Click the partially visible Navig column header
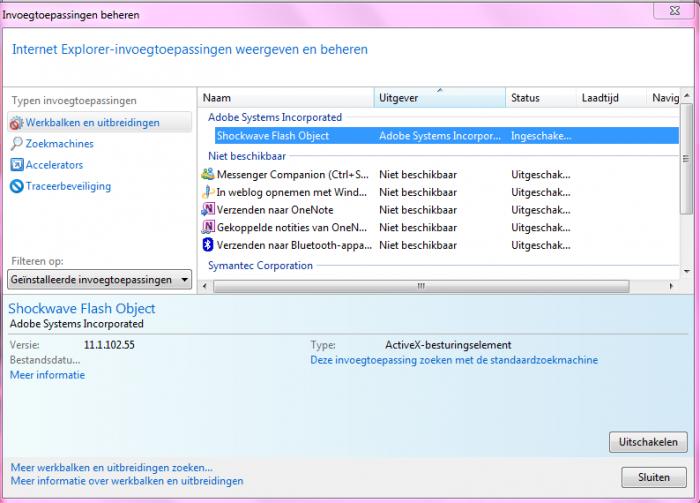The width and height of the screenshot is (700, 503). point(664,98)
